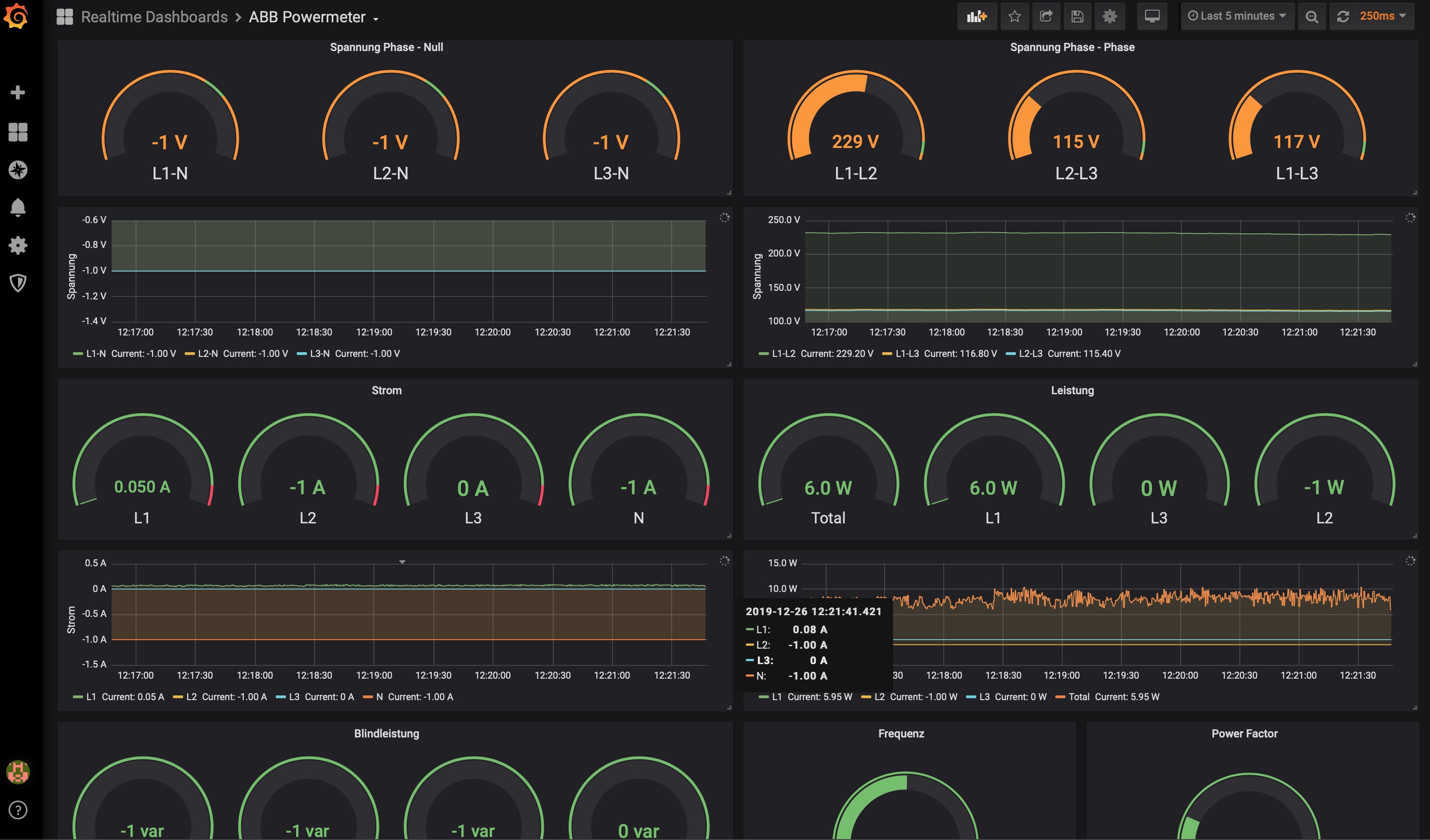Toggle L1-L2 series in phase legend
The width and height of the screenshot is (1430, 840).
coord(783,354)
